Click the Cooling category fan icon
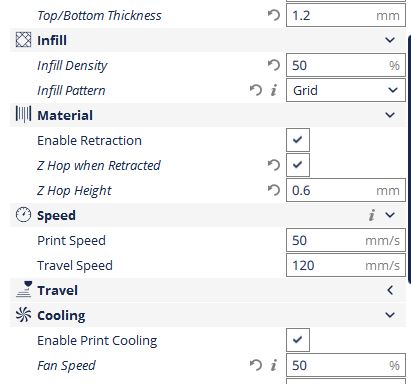This screenshot has height=384, width=411. pyautogui.click(x=23, y=315)
